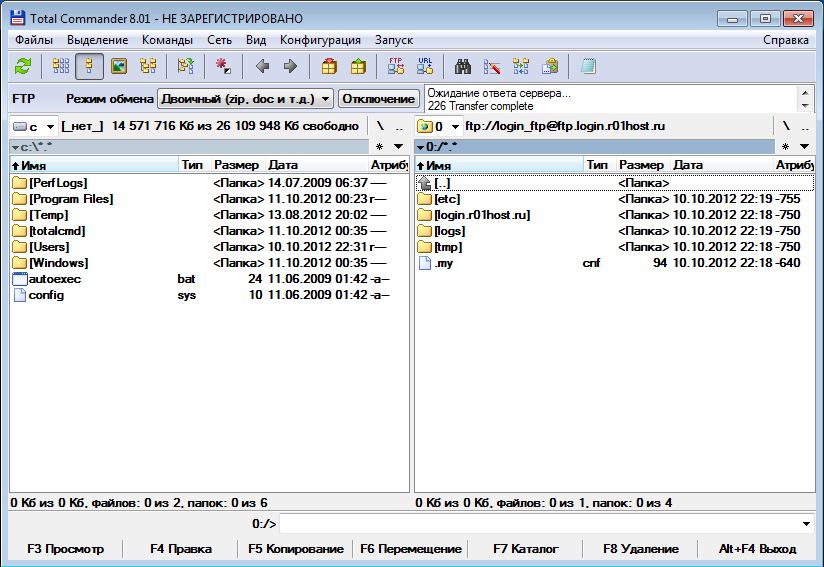Switch to thumbnails view icon
Viewport: 824px width, 567px height.
(119, 66)
